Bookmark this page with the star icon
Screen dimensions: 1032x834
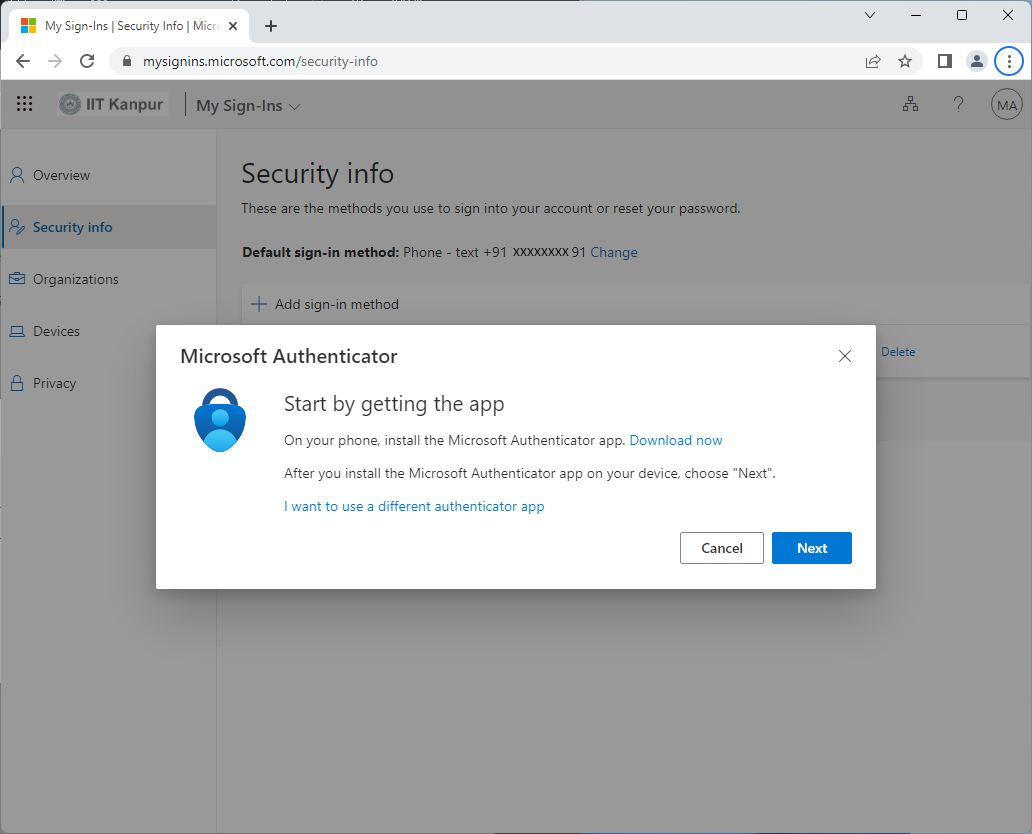point(905,61)
